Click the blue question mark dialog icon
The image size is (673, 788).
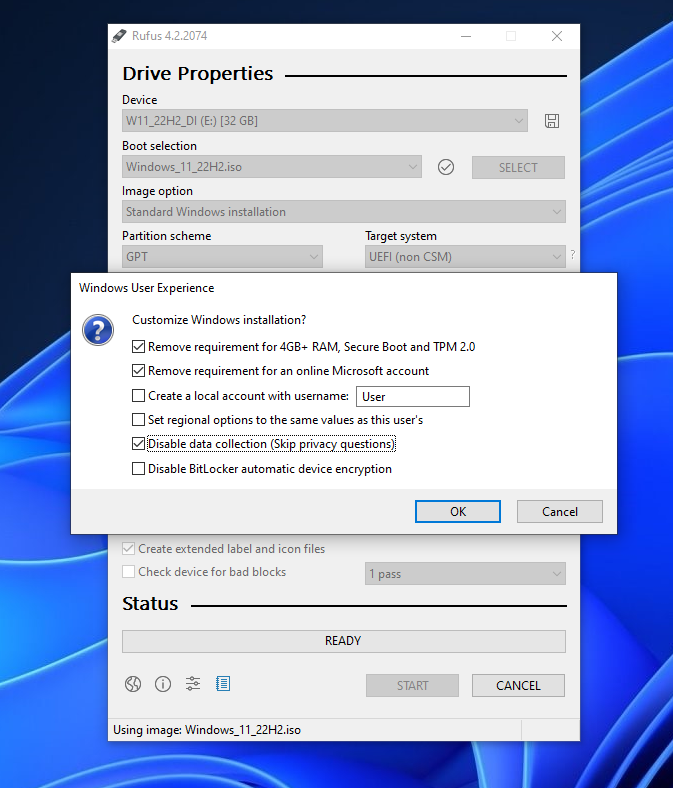98,330
